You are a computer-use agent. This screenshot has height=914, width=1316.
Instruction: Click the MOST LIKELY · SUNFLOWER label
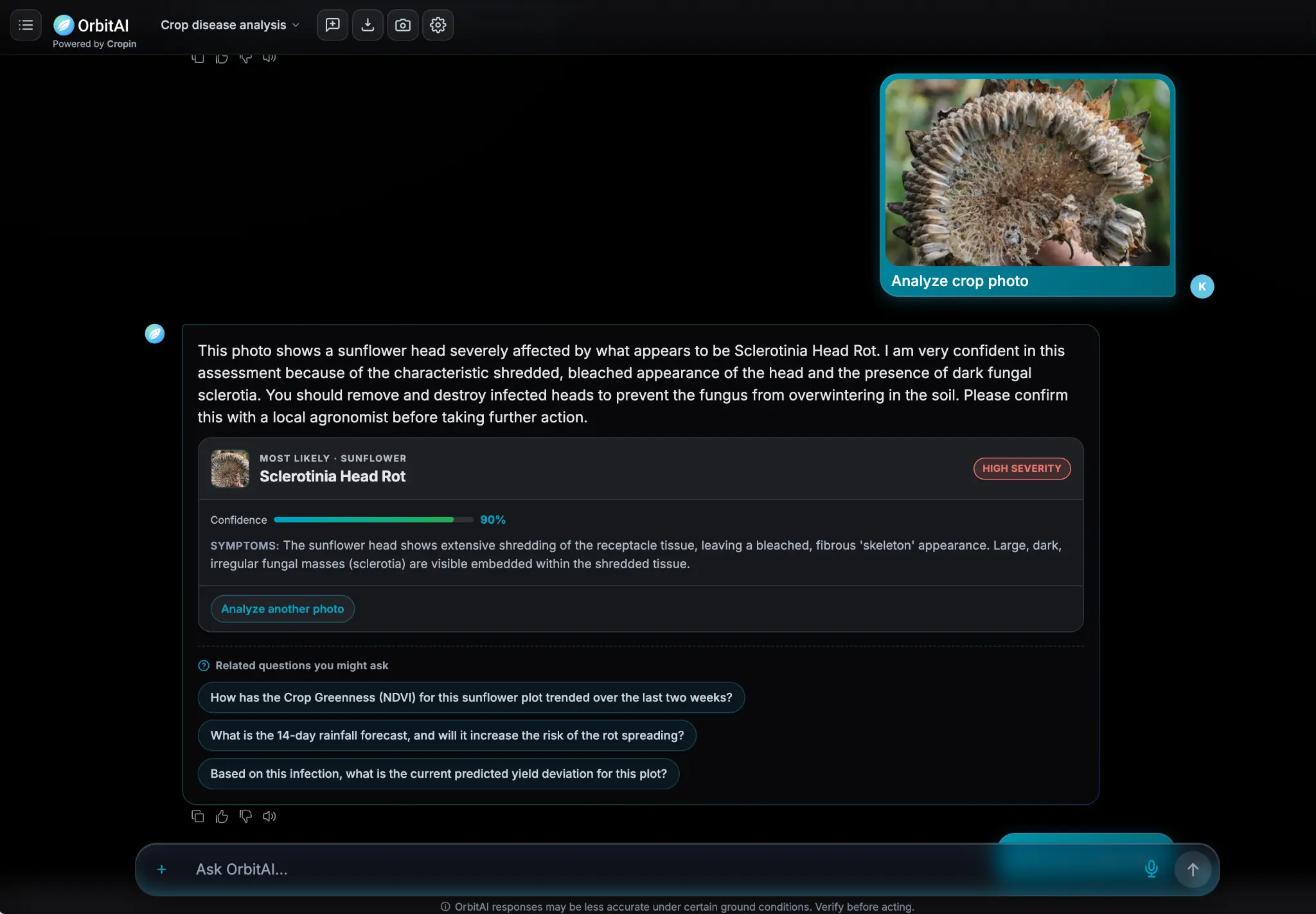[x=333, y=458]
